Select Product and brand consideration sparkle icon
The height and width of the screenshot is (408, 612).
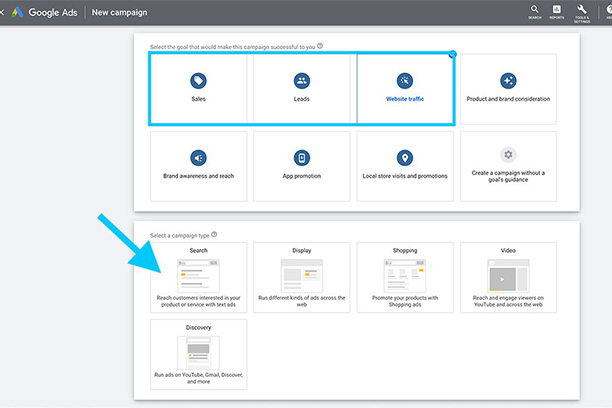508,81
